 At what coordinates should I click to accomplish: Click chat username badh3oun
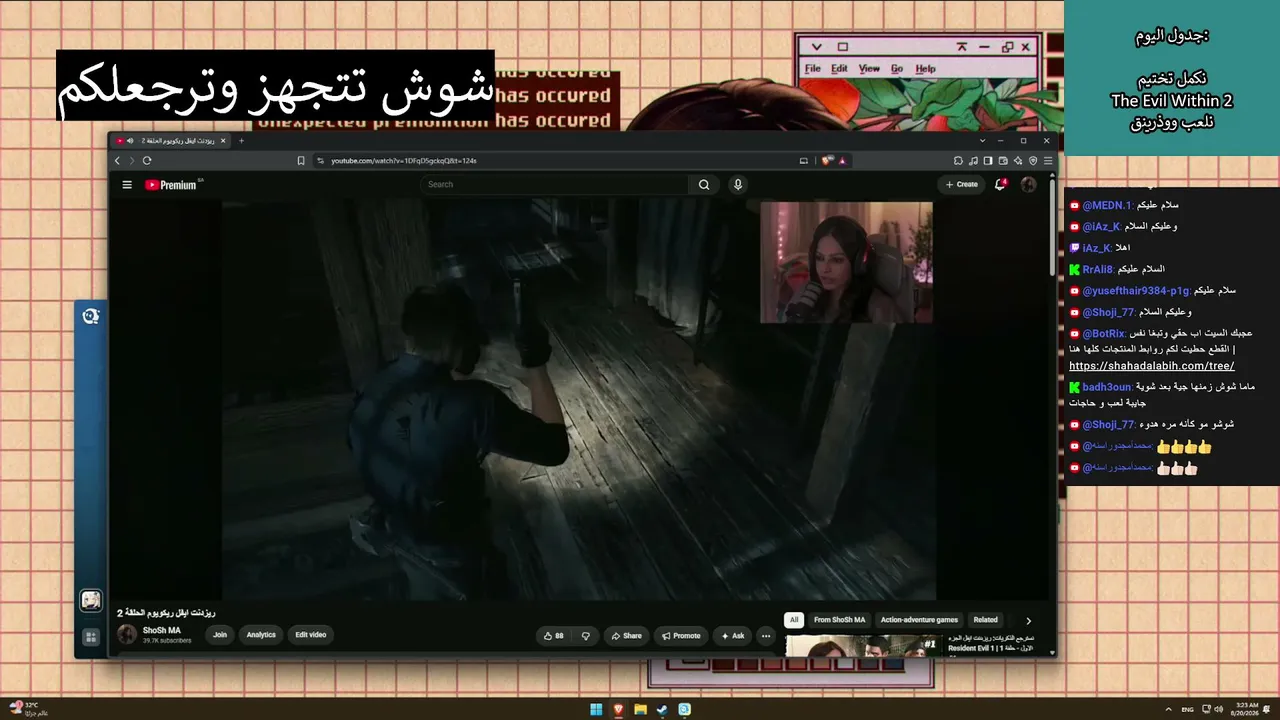point(1107,387)
